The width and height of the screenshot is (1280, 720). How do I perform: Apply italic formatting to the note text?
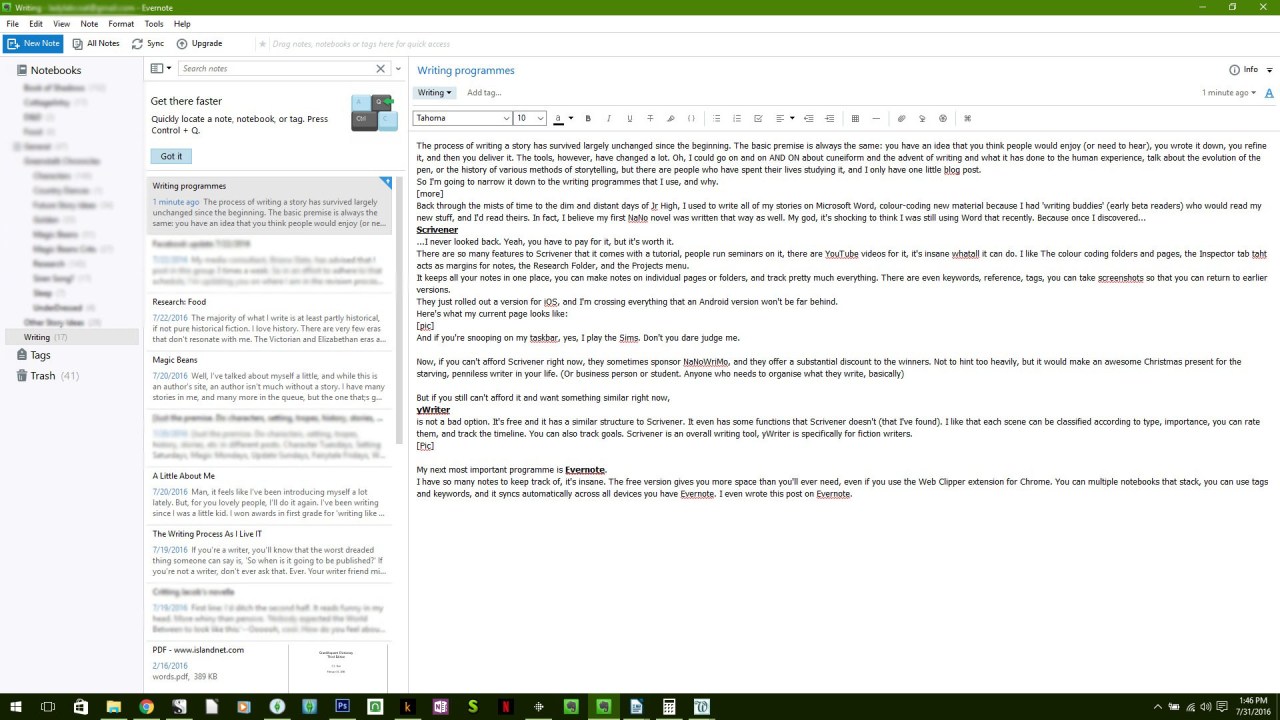coord(609,118)
